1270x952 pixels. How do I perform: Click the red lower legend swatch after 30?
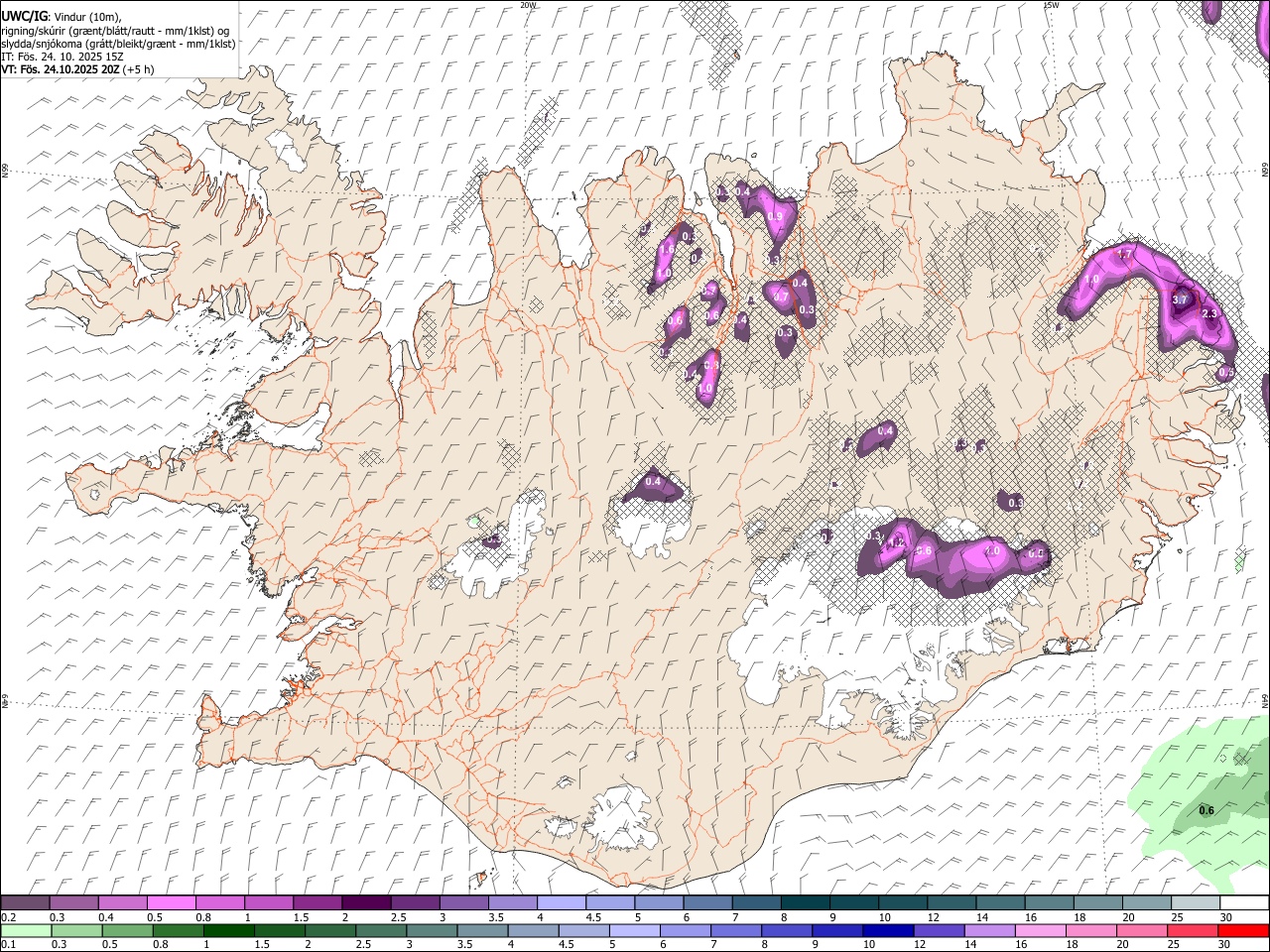click(x=1243, y=930)
